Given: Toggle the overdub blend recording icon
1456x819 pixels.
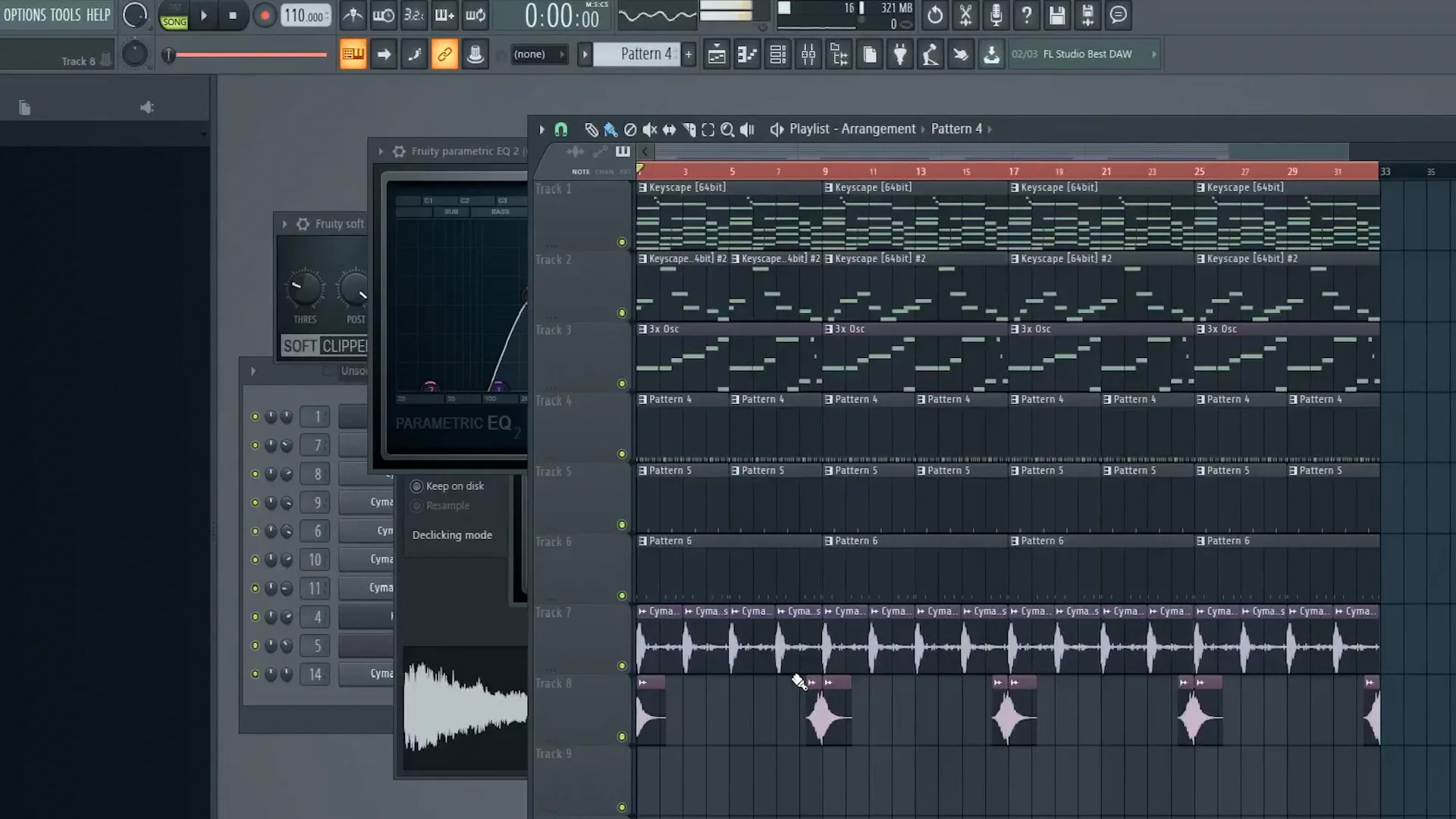Looking at the screenshot, I should (444, 15).
